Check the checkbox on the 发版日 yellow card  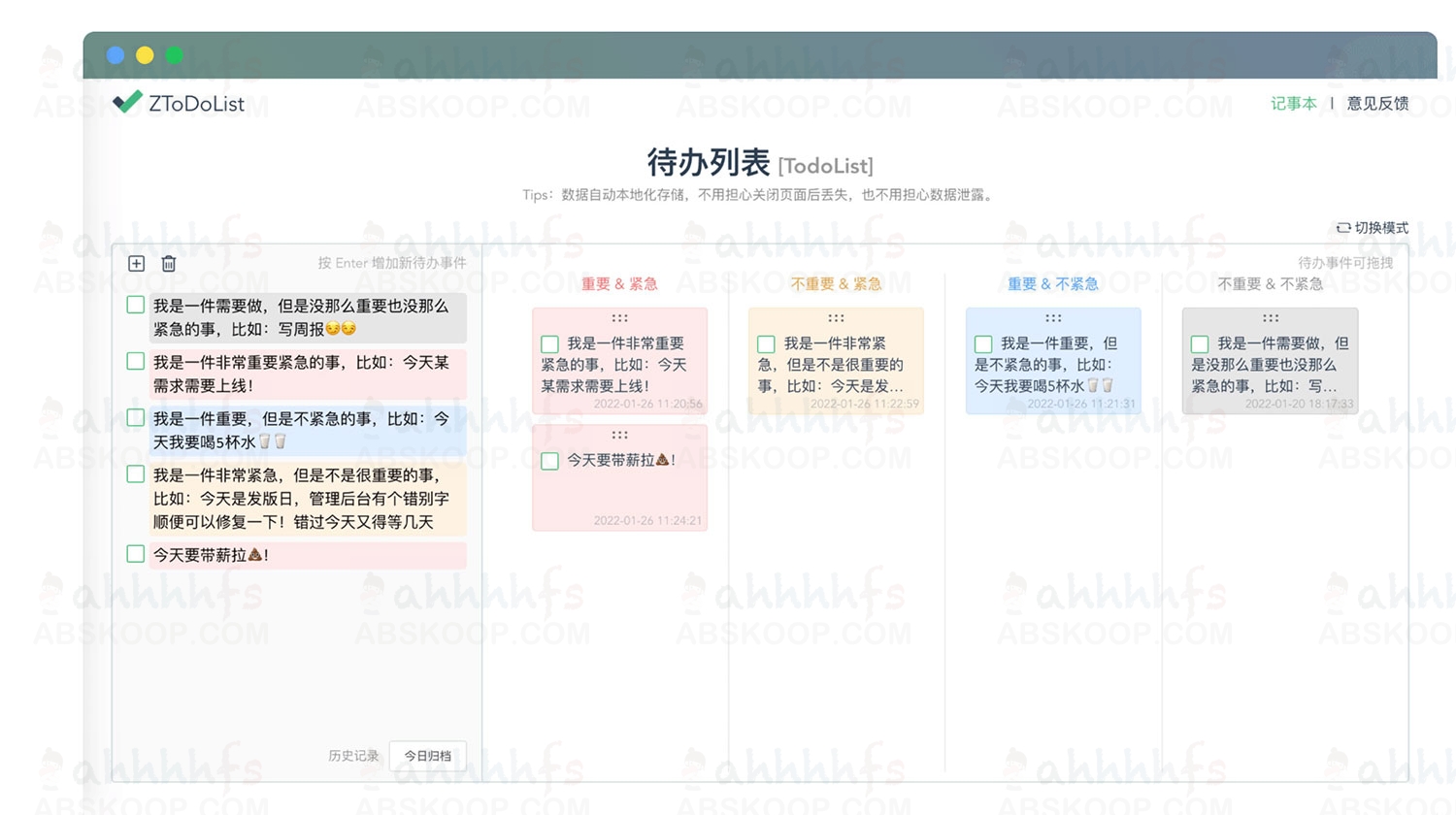tap(765, 343)
